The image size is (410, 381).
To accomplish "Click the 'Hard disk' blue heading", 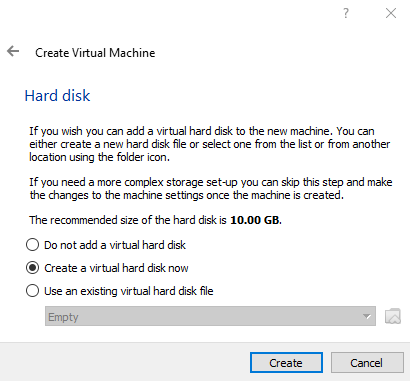I will click(x=57, y=96).
